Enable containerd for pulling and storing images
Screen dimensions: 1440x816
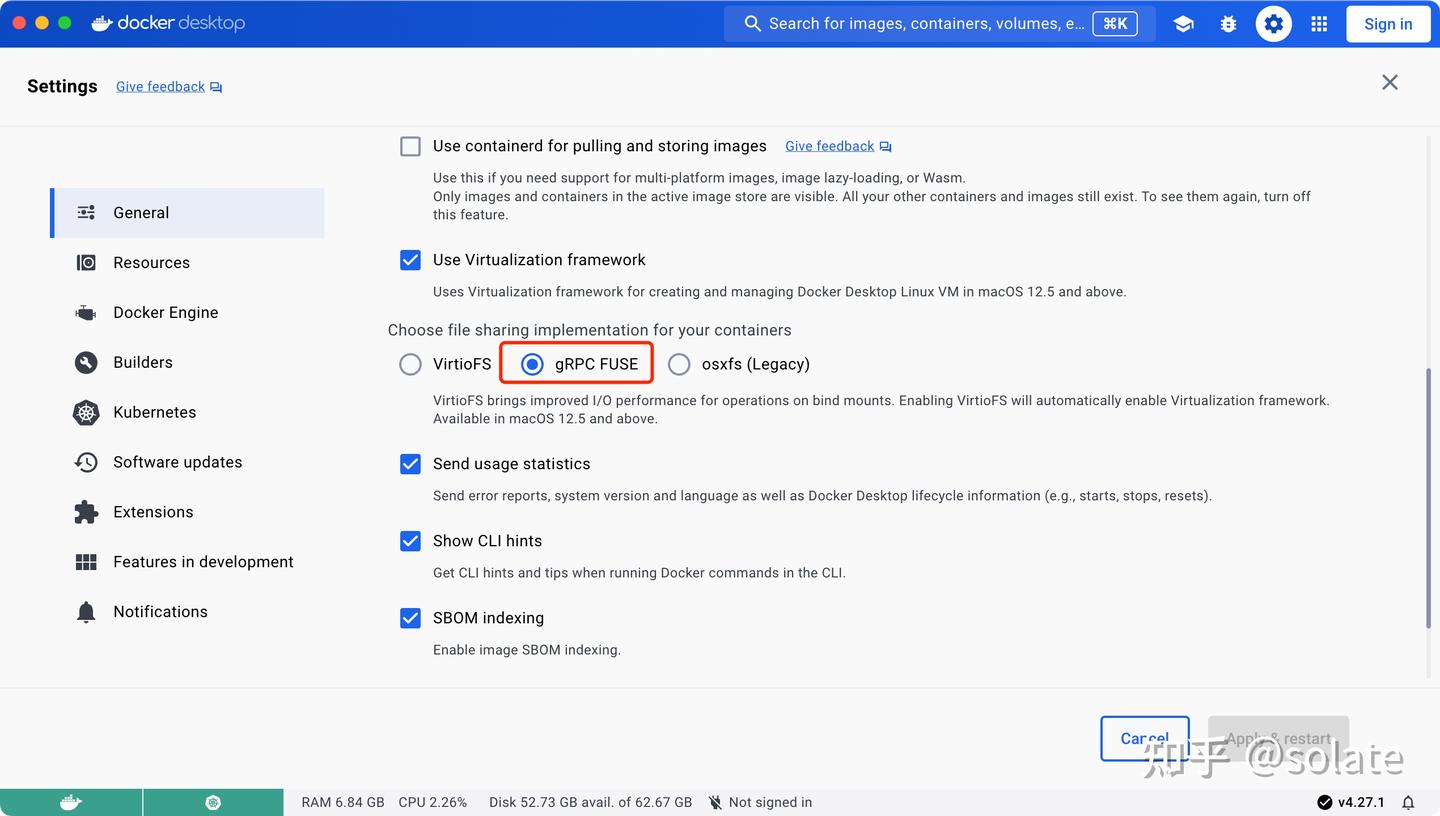[x=410, y=146]
